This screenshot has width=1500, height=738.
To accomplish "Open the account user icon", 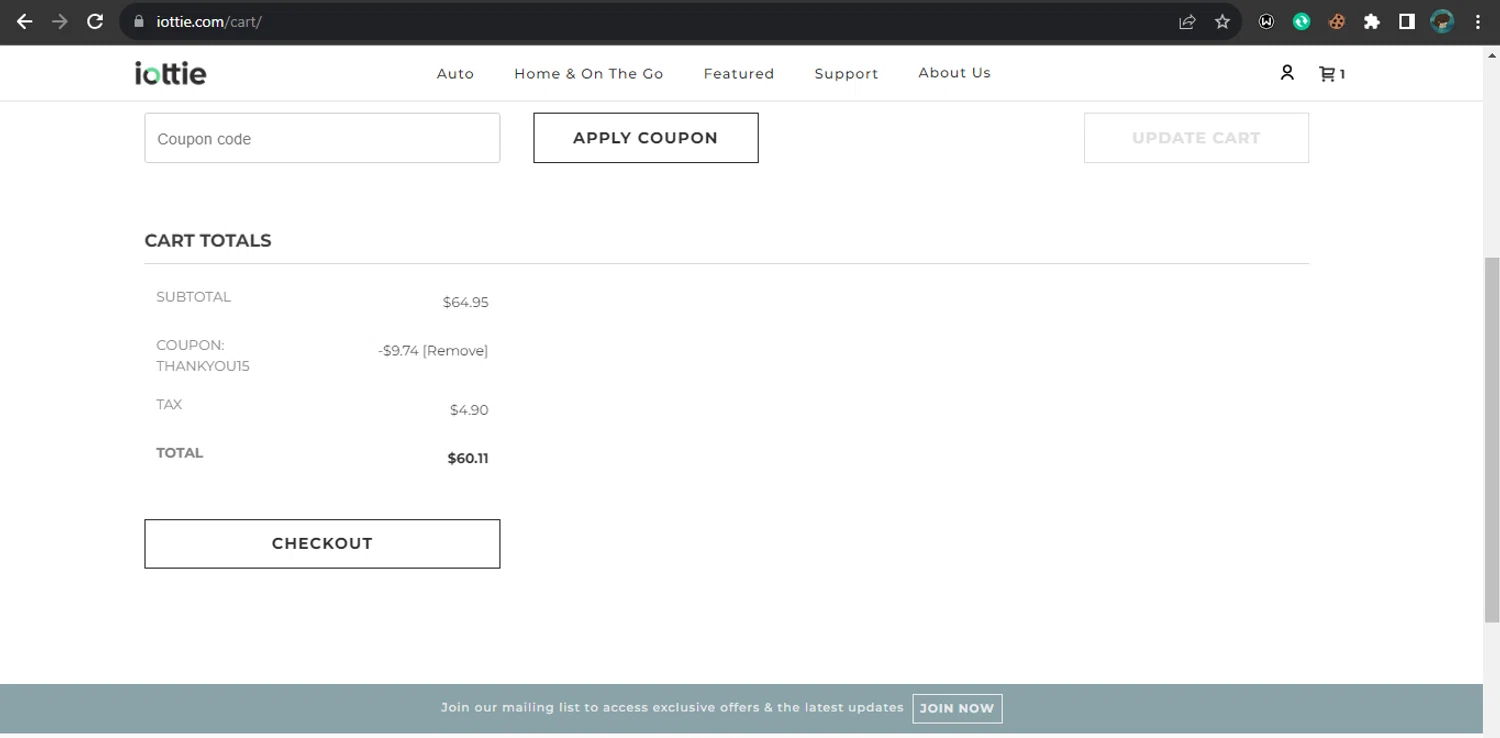I will tap(1287, 73).
